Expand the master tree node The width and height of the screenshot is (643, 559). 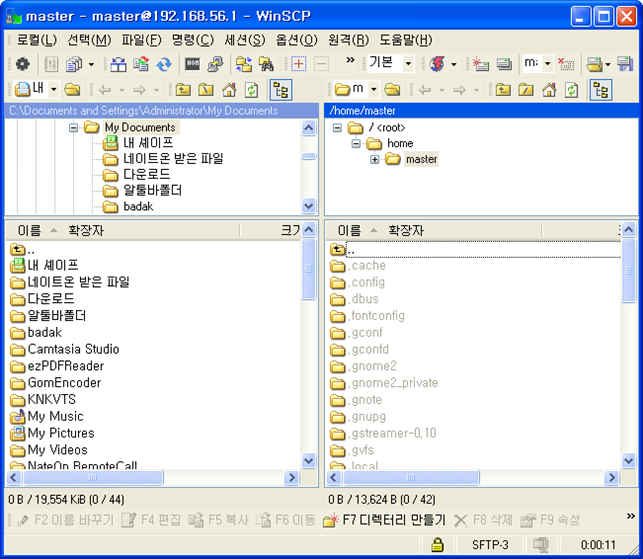[374, 160]
